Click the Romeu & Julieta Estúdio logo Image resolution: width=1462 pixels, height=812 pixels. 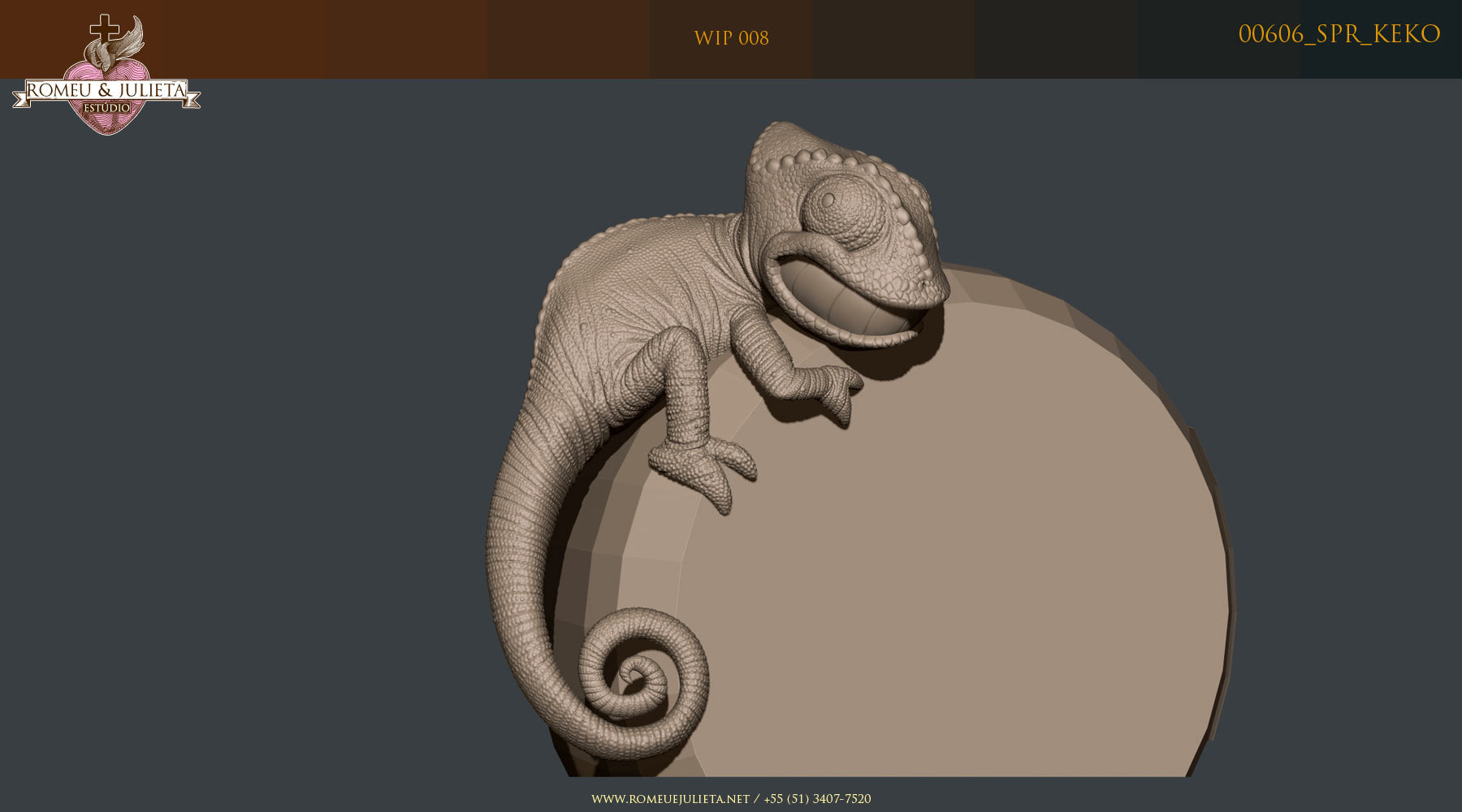(x=106, y=75)
